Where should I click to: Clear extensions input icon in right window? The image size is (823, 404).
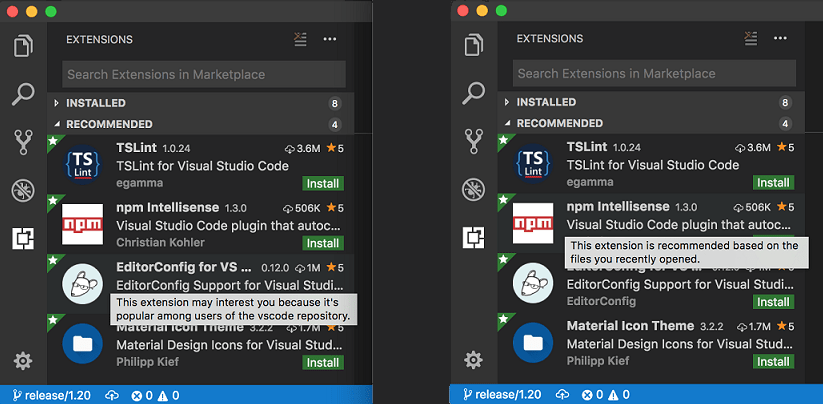pos(751,38)
